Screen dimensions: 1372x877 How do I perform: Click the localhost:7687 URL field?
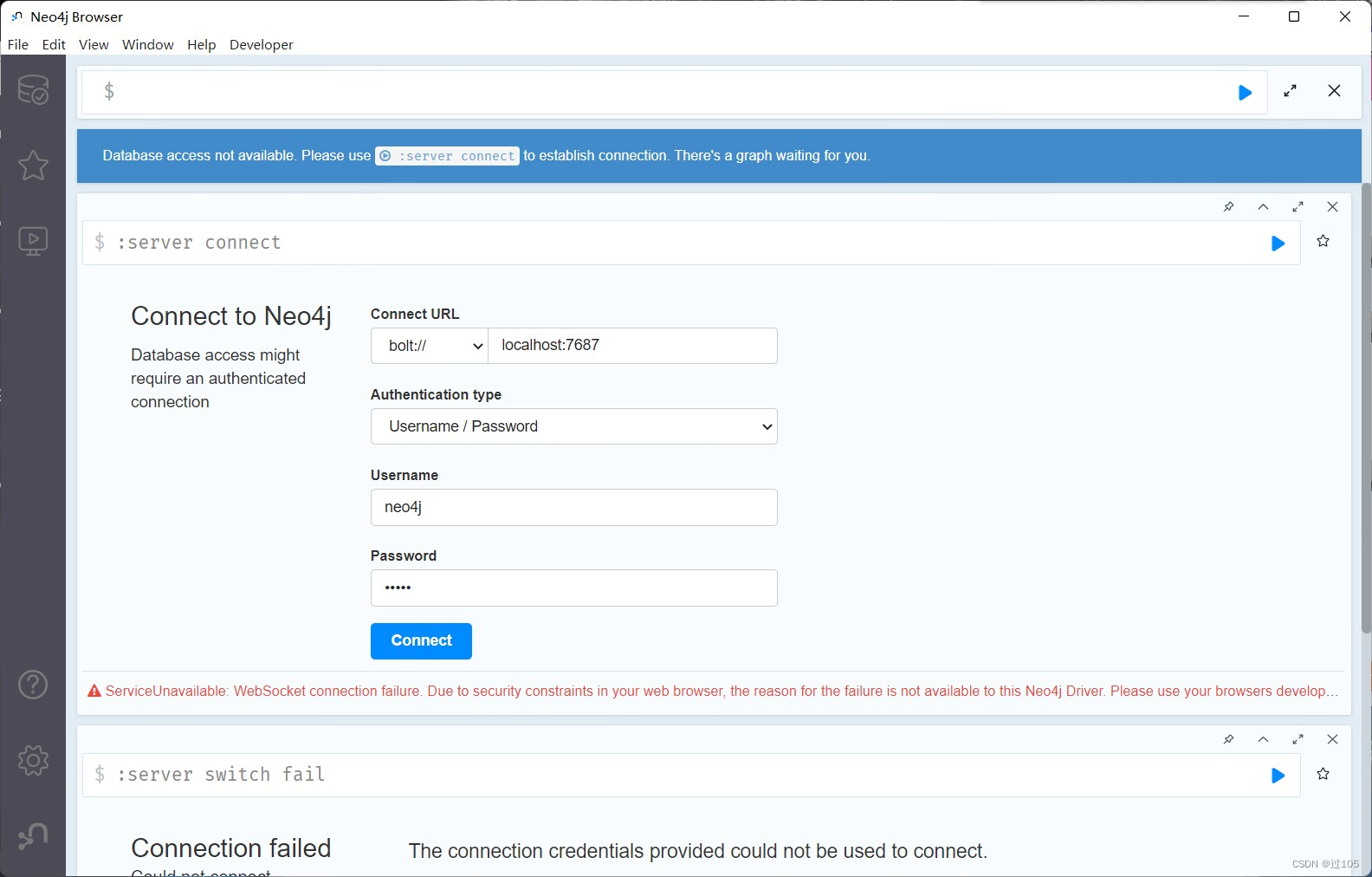(x=633, y=346)
